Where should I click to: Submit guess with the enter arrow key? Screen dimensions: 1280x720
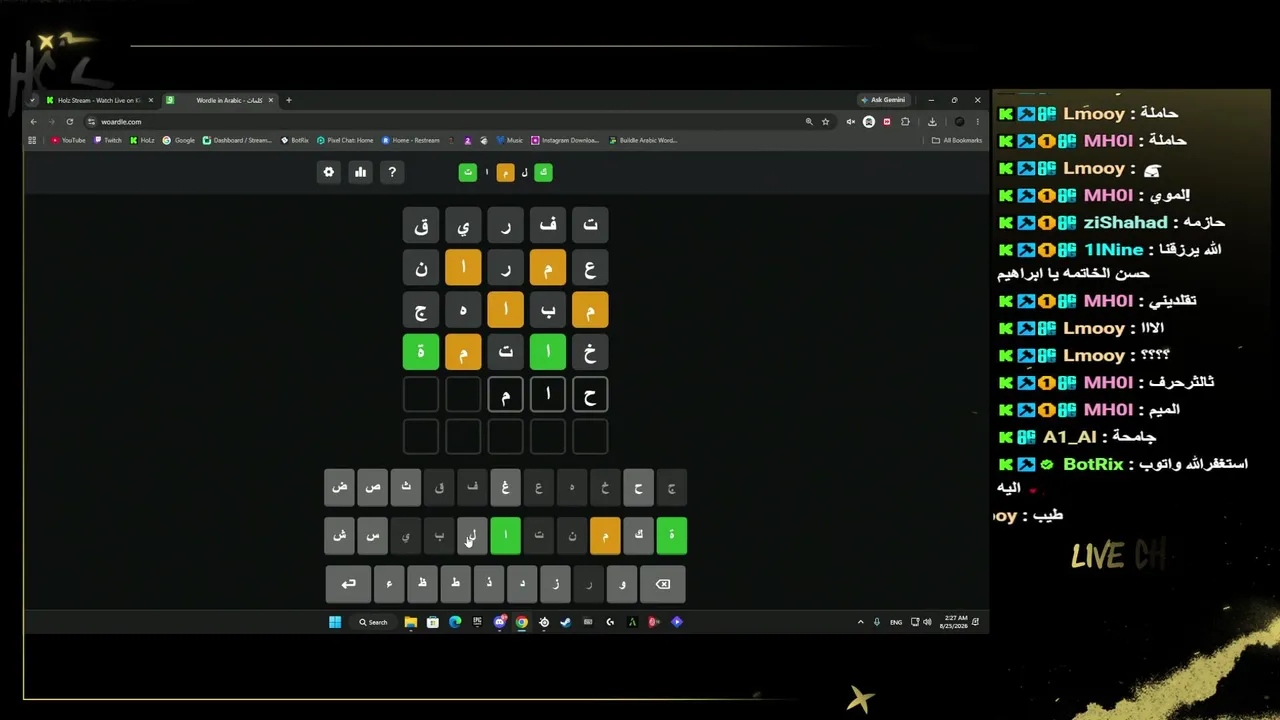coord(348,584)
